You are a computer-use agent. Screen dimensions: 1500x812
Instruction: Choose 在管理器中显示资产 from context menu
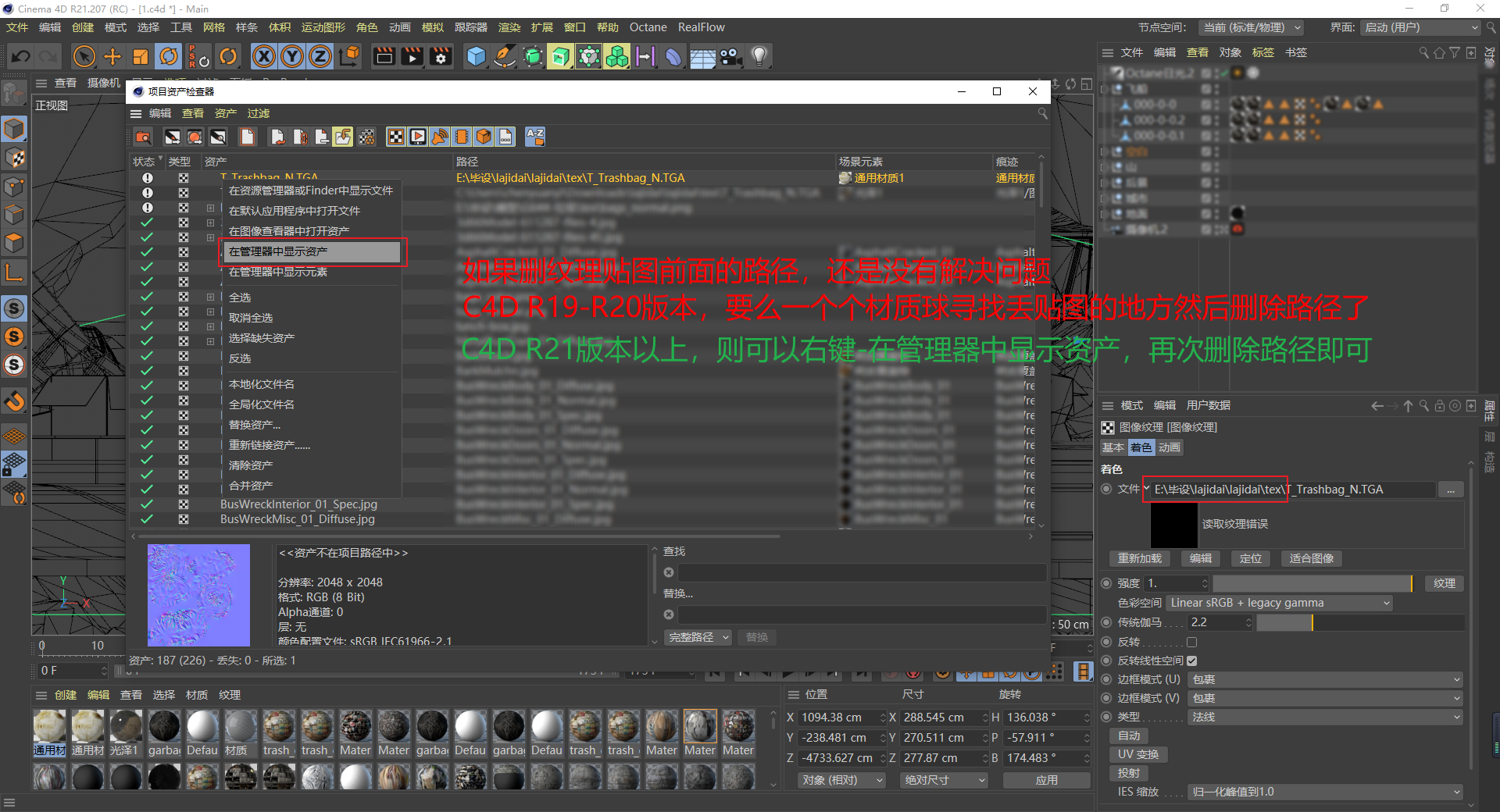tap(312, 251)
